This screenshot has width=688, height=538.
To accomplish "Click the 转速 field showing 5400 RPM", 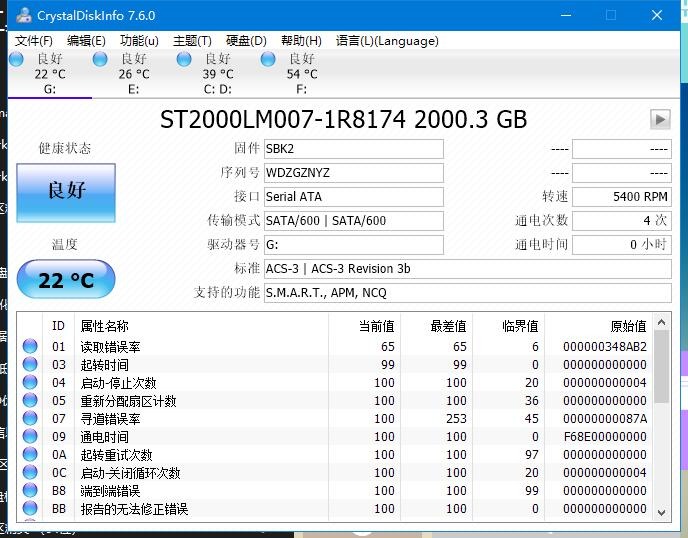I will pyautogui.click(x=622, y=197).
